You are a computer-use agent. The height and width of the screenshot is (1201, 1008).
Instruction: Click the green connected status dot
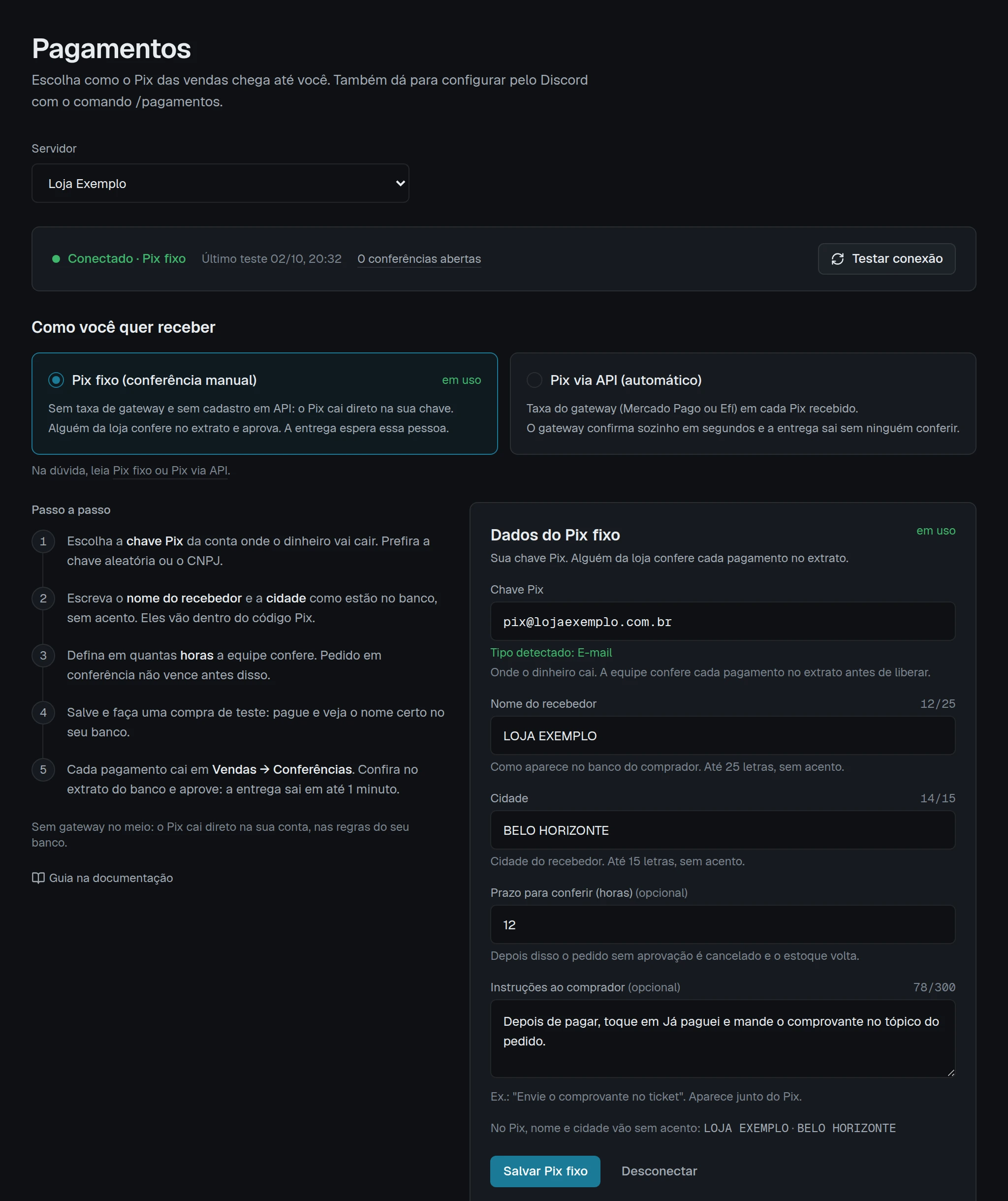[x=56, y=259]
